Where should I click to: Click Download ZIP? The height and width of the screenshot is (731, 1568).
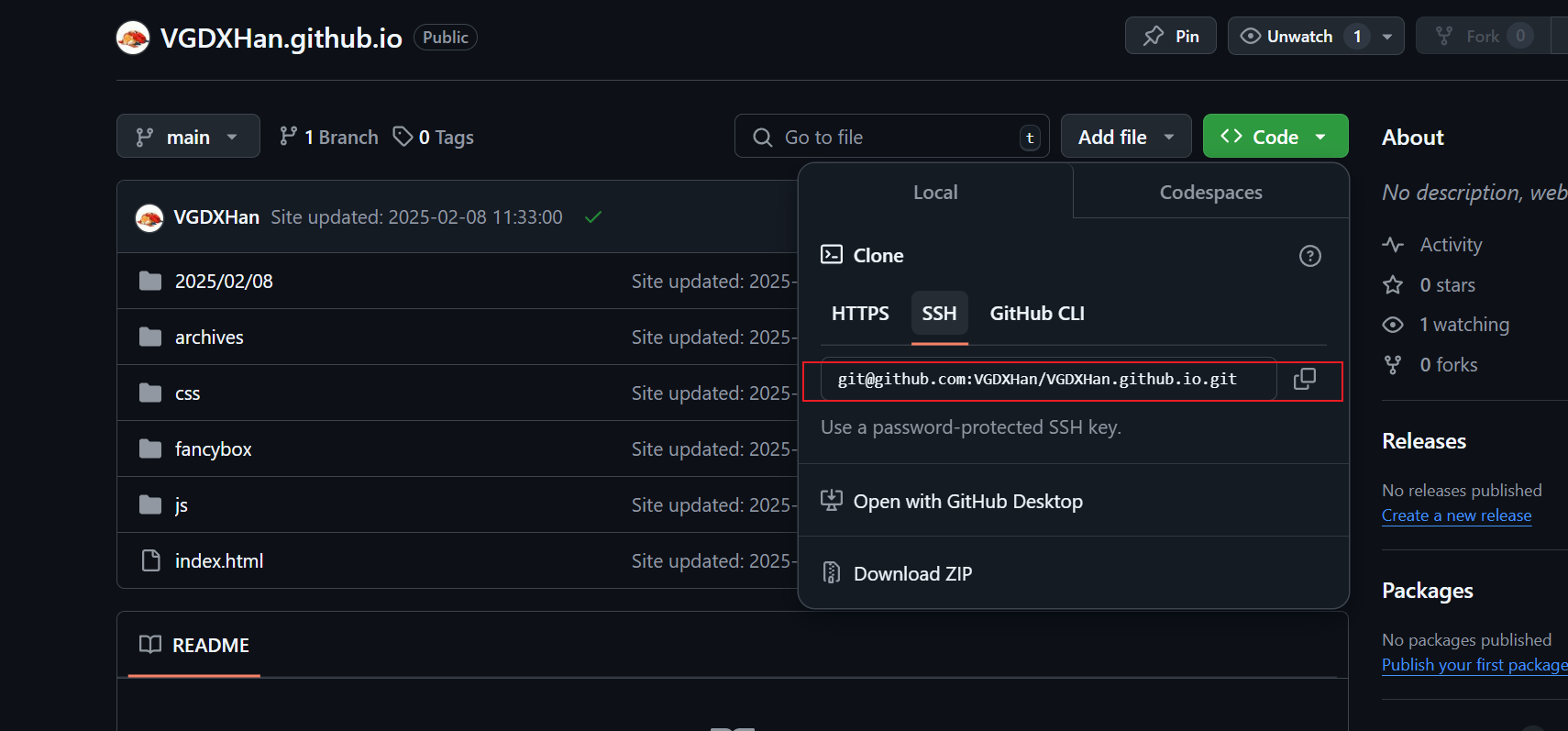(912, 573)
